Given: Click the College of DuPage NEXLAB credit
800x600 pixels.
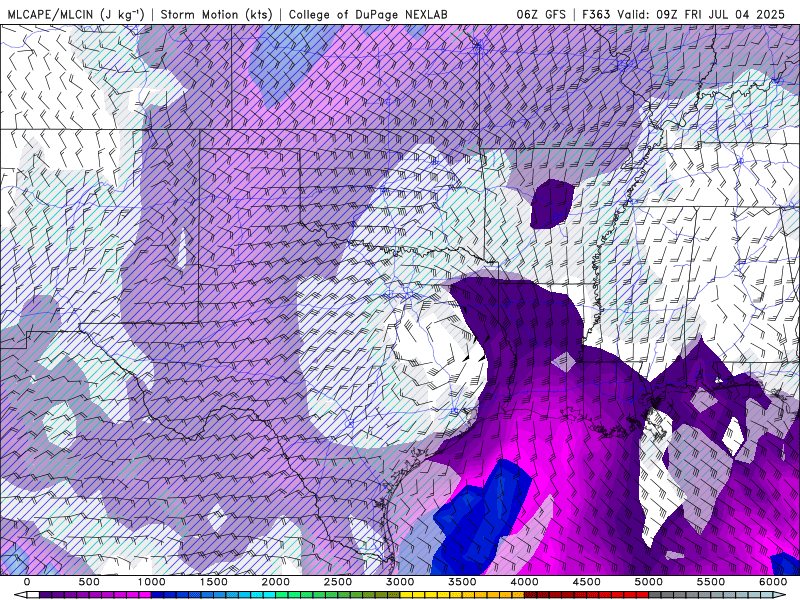Looking at the screenshot, I should 368,14.
